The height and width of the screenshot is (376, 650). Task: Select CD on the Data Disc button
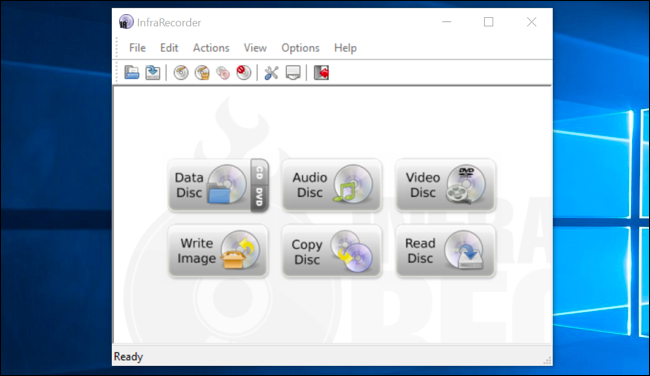click(x=260, y=172)
